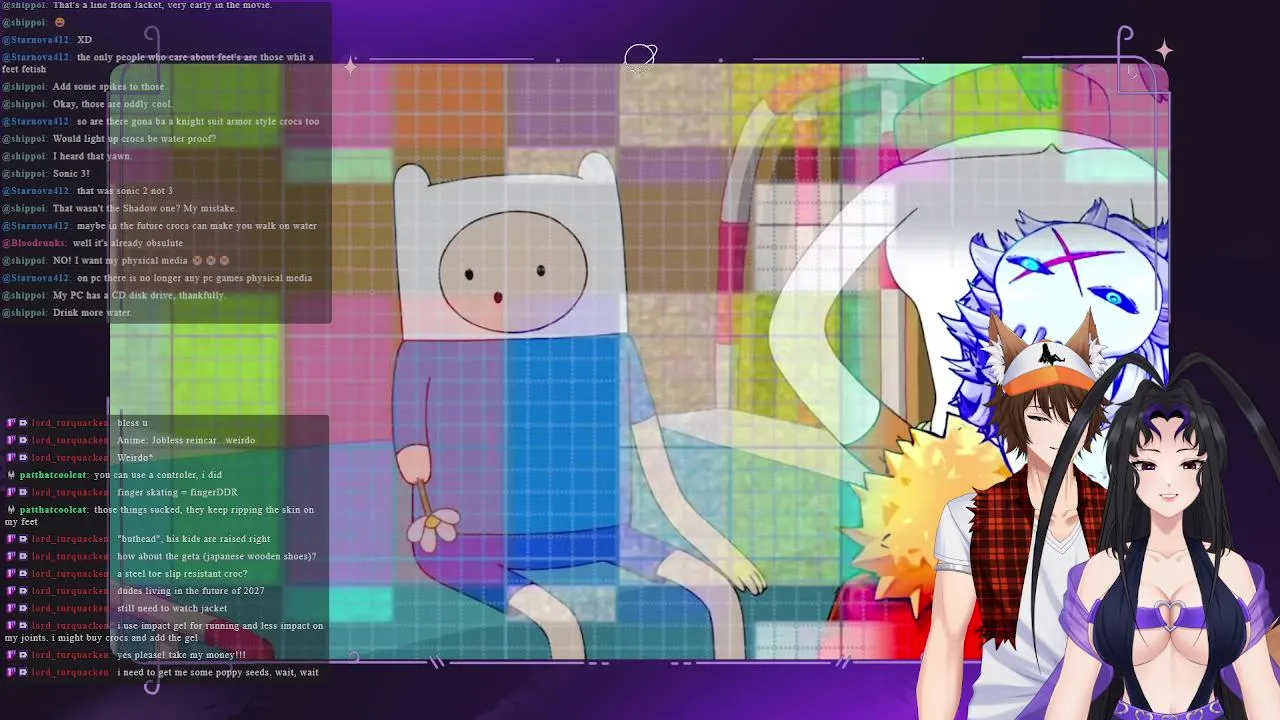Click the flower held by Finn in video
The image size is (1280, 720).
pos(435,528)
